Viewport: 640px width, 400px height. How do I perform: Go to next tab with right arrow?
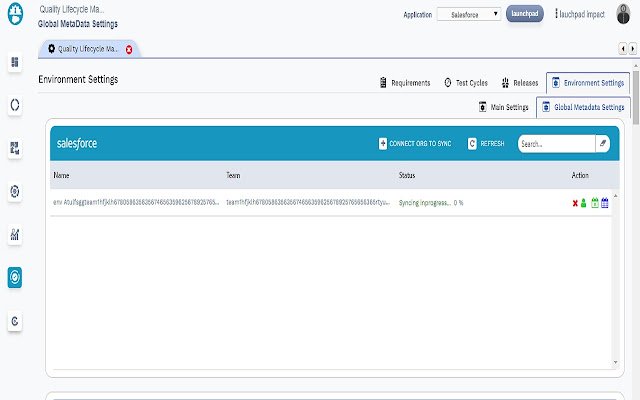(x=633, y=49)
